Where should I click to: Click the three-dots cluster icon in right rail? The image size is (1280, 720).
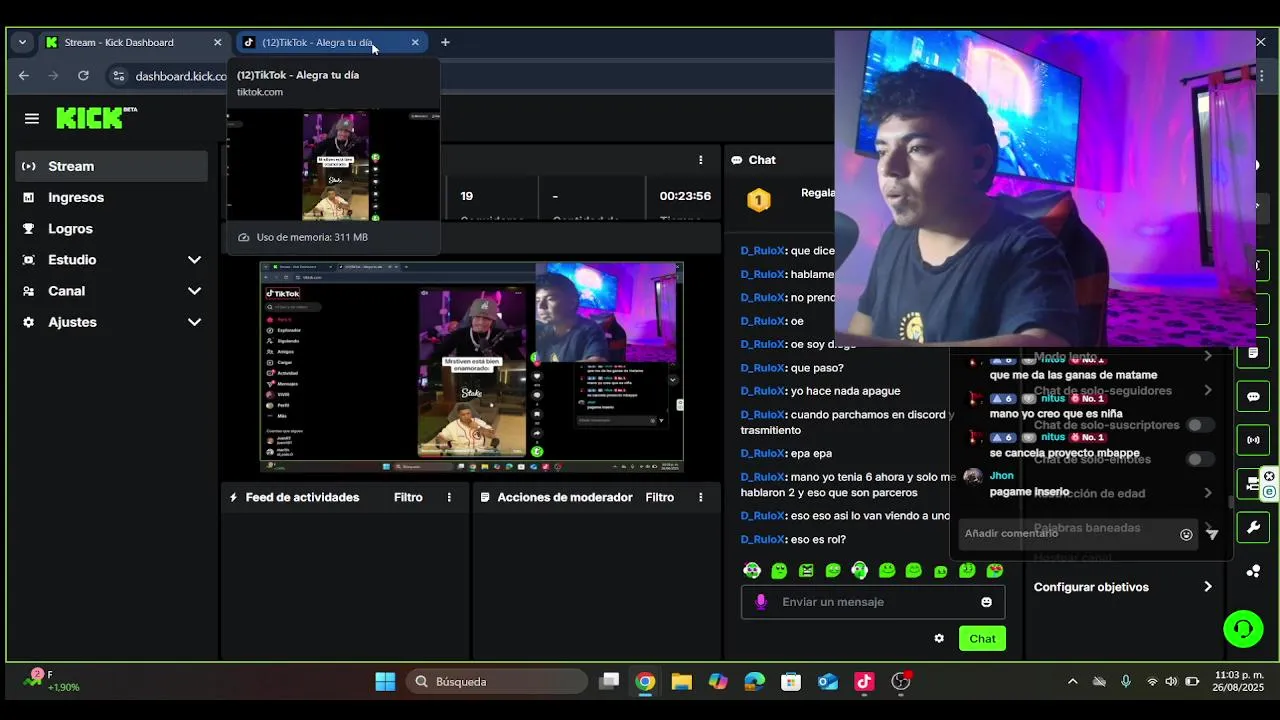click(1253, 571)
